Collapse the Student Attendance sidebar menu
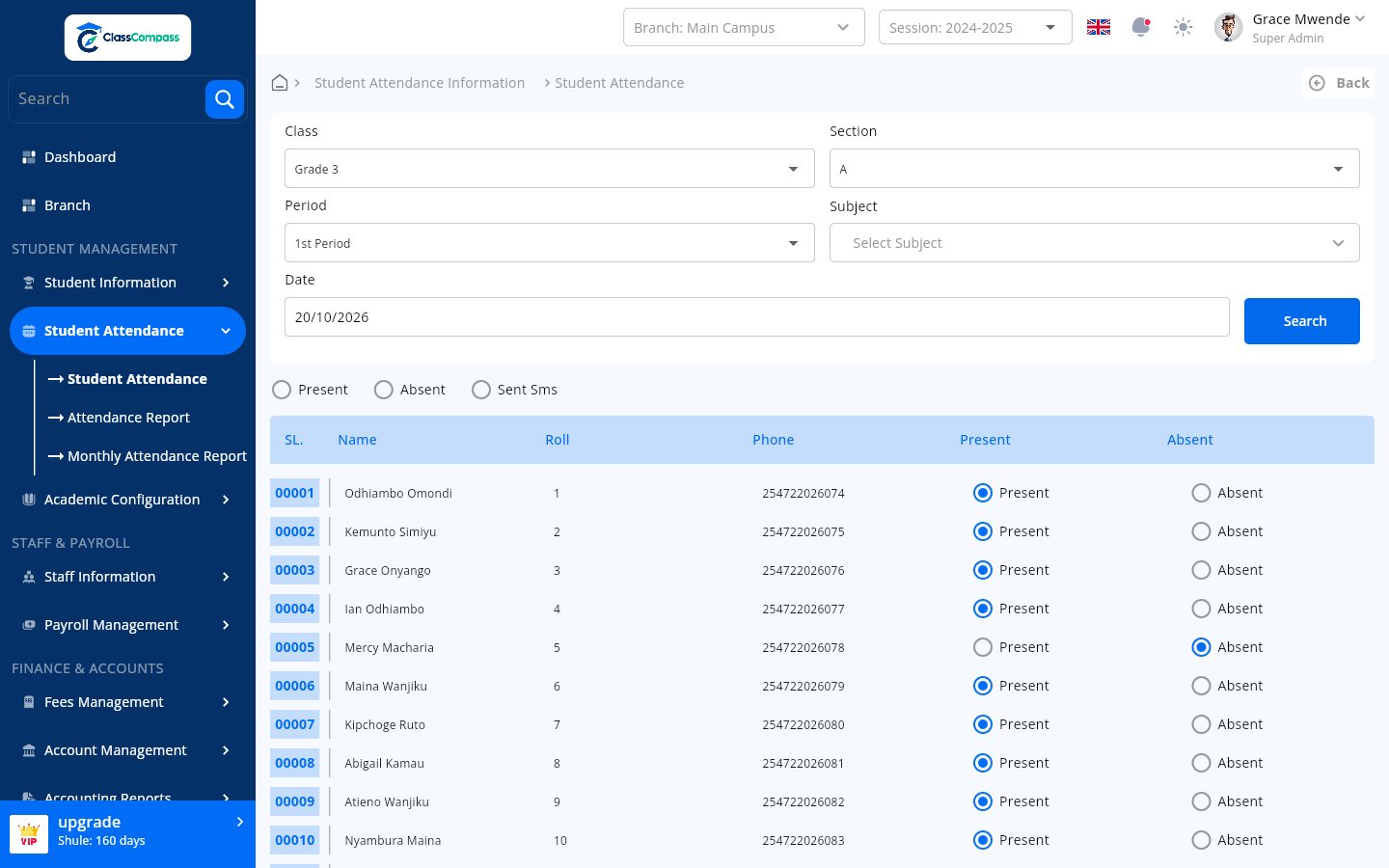Screen dimensions: 1389x868 click(127, 331)
